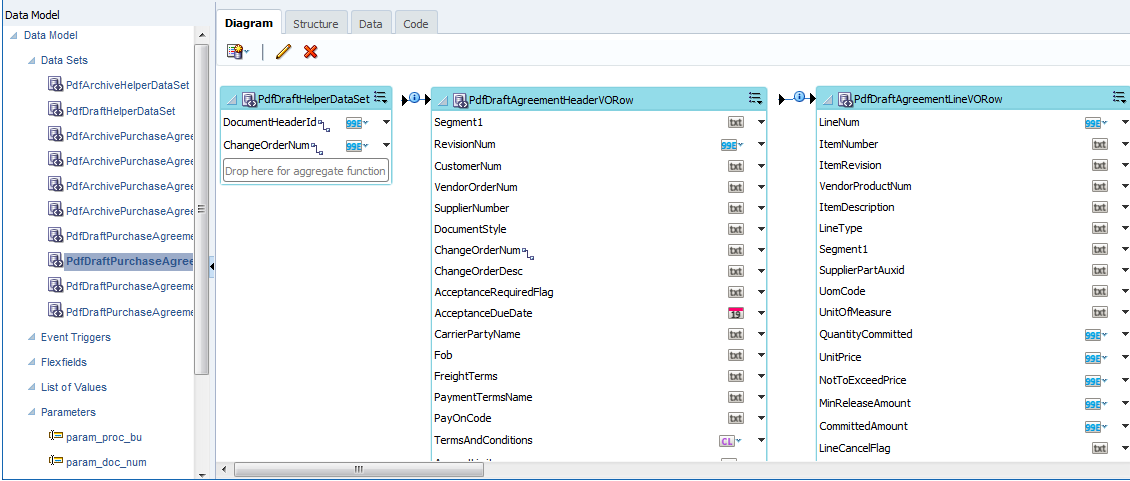Screen dimensions: 1130x481
Task: Open the New Data Set toolbar icon
Action: tap(238, 51)
